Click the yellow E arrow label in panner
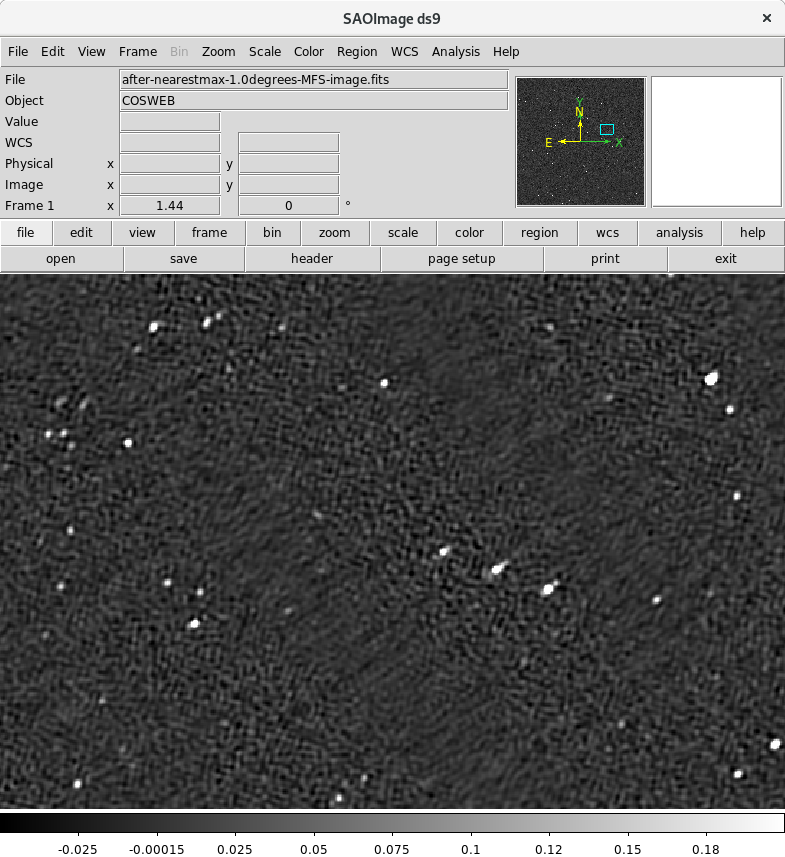 pos(549,143)
